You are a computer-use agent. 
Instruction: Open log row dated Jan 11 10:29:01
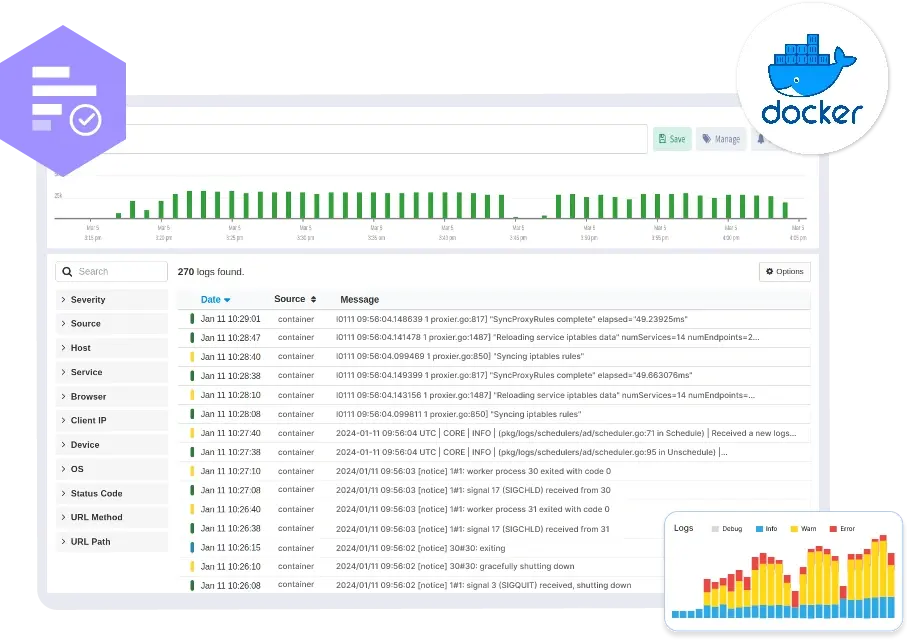pos(494,319)
